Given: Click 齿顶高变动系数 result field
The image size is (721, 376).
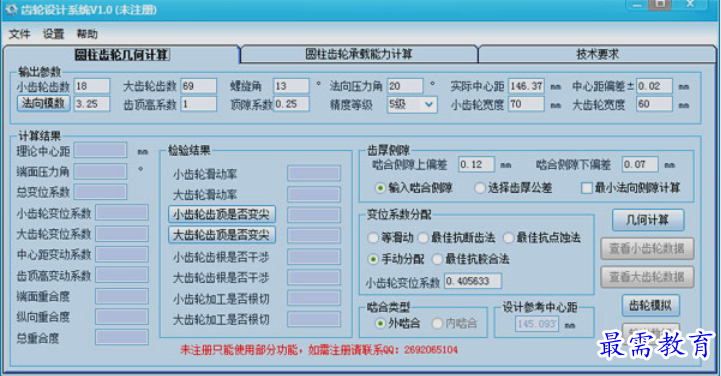Looking at the screenshot, I should click(x=122, y=275).
